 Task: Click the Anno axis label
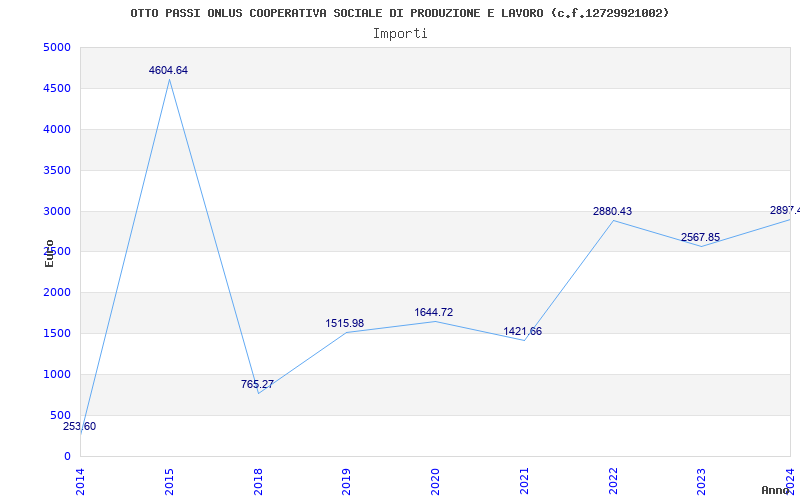tap(776, 490)
